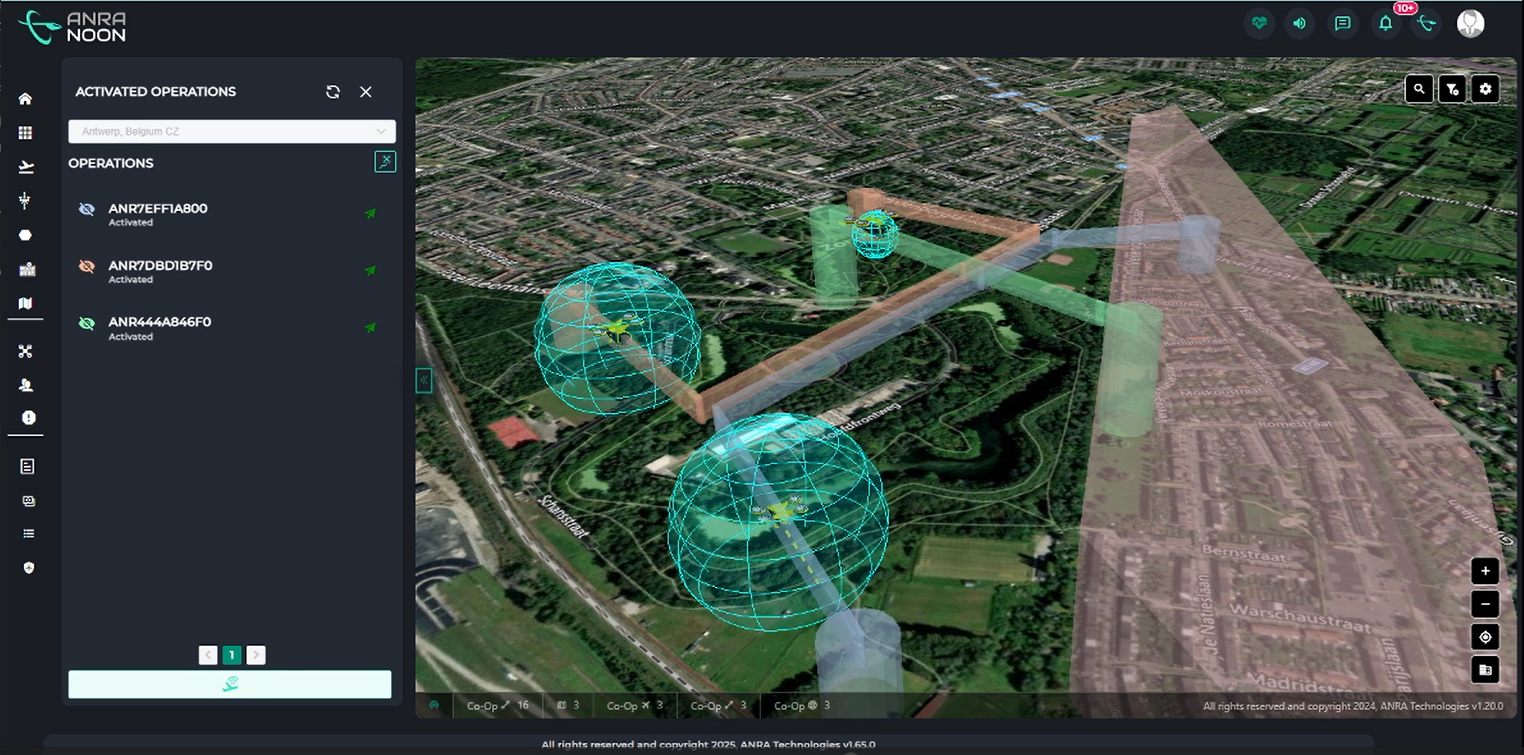Toggle visibility of operation ANR7DBD1B7F0
This screenshot has height=755, width=1524.
point(87,266)
